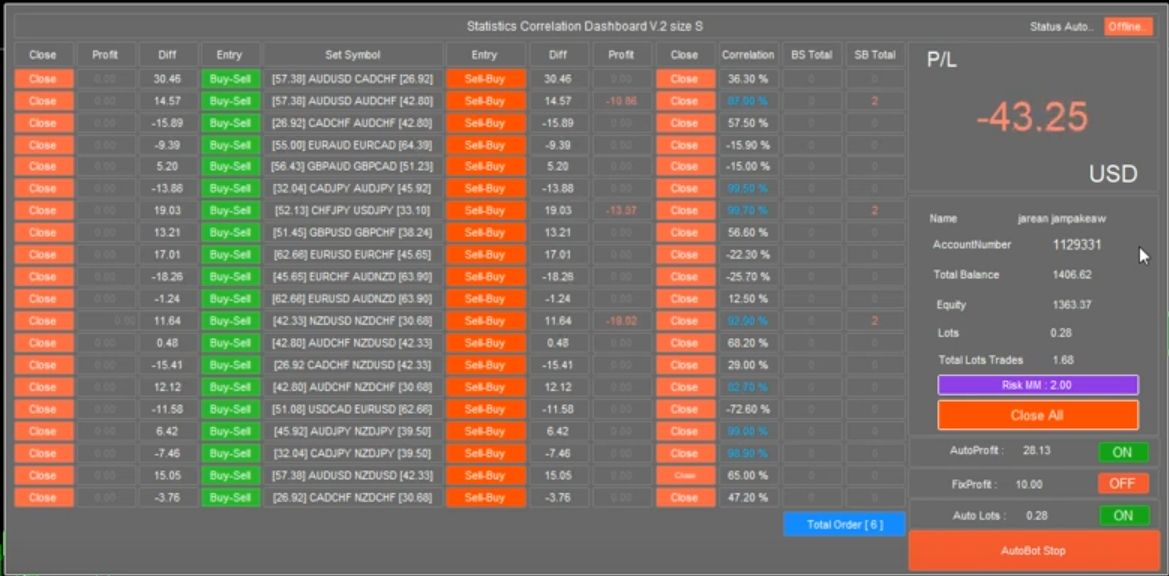Click the right Diff column header
The image size is (1169, 576).
pyautogui.click(x=558, y=54)
